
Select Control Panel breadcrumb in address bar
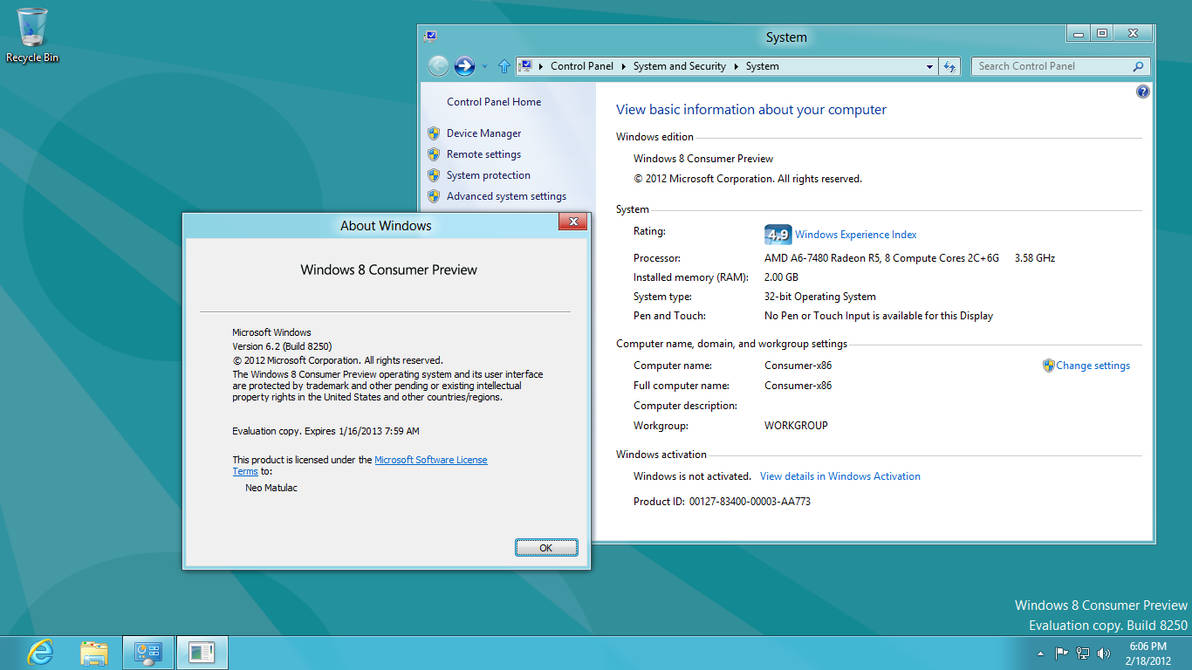(x=582, y=66)
